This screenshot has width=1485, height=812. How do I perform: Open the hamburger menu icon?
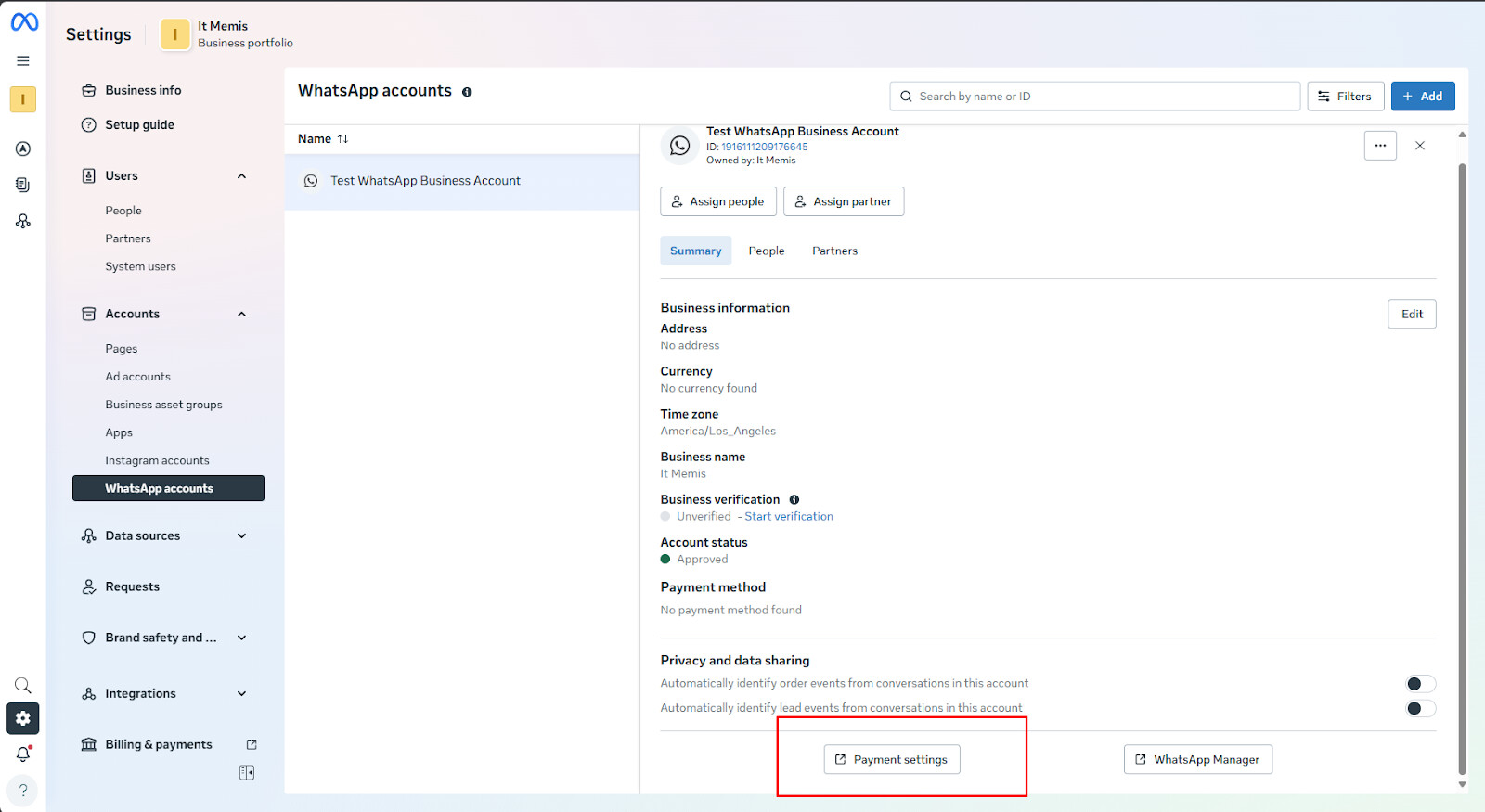[x=23, y=61]
